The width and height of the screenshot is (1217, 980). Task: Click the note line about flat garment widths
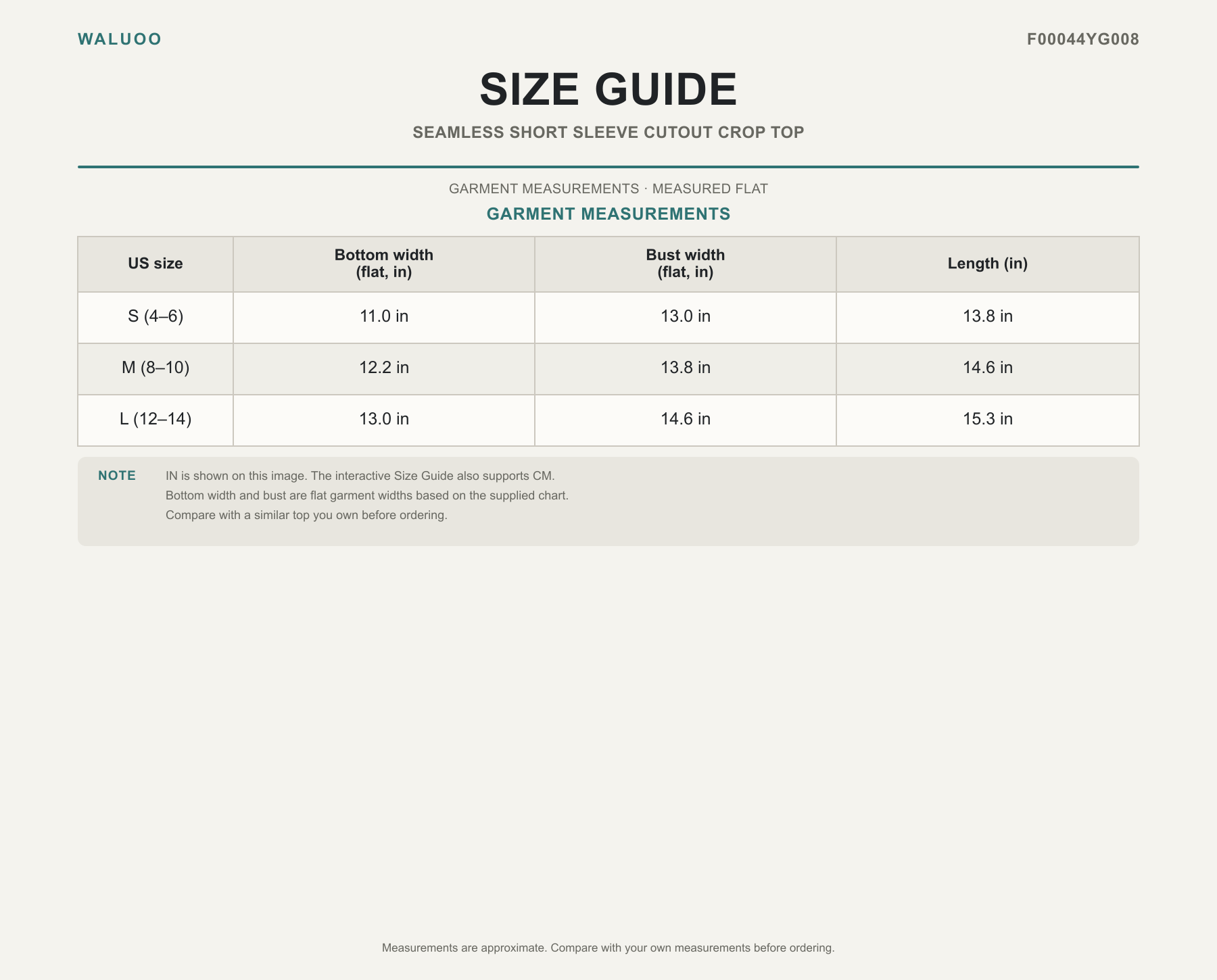367,495
